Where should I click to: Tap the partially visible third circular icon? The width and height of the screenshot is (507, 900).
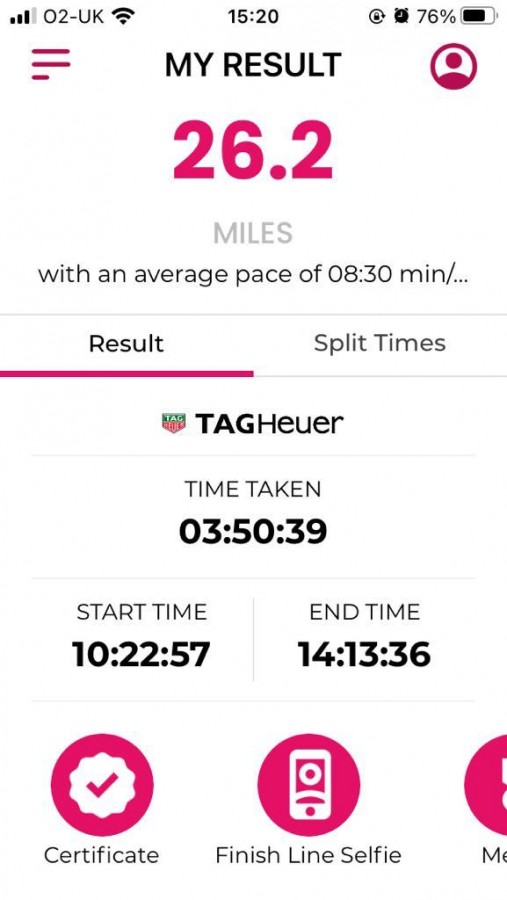486,785
